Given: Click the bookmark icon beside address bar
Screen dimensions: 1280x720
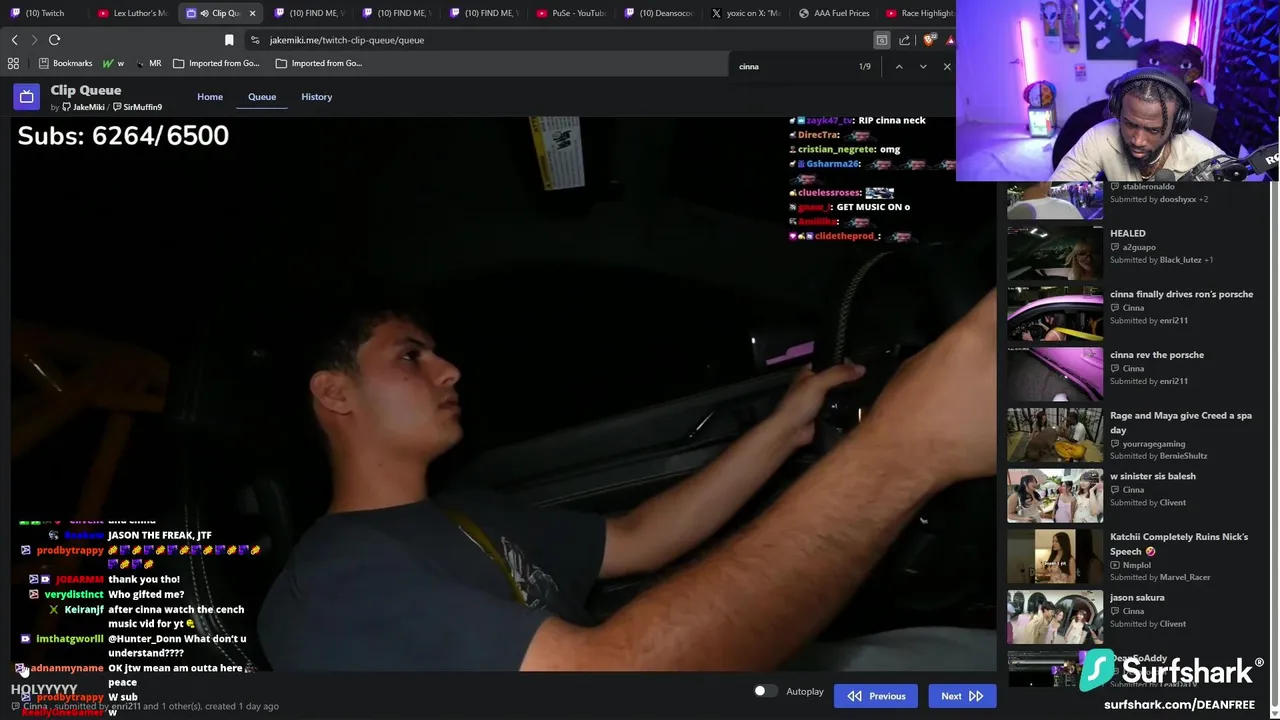Looking at the screenshot, I should click(229, 40).
